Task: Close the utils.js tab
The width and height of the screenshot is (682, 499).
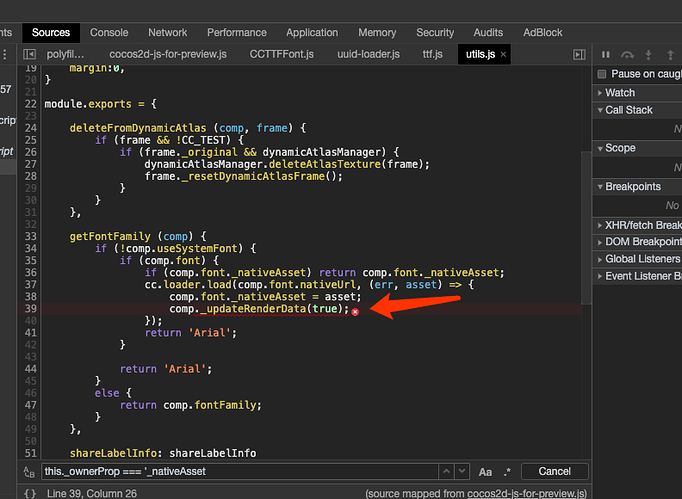Action: [503, 54]
